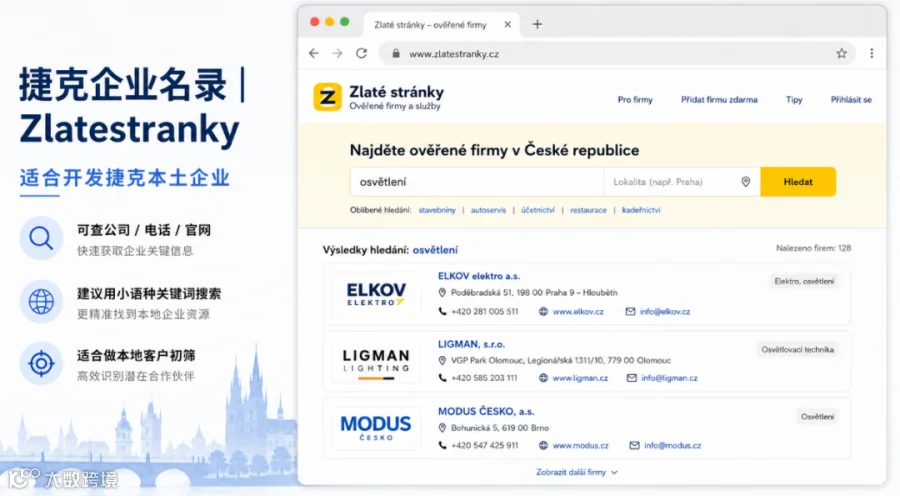Email info@ligman.cz via its link
900x496 pixels.
(x=669, y=378)
